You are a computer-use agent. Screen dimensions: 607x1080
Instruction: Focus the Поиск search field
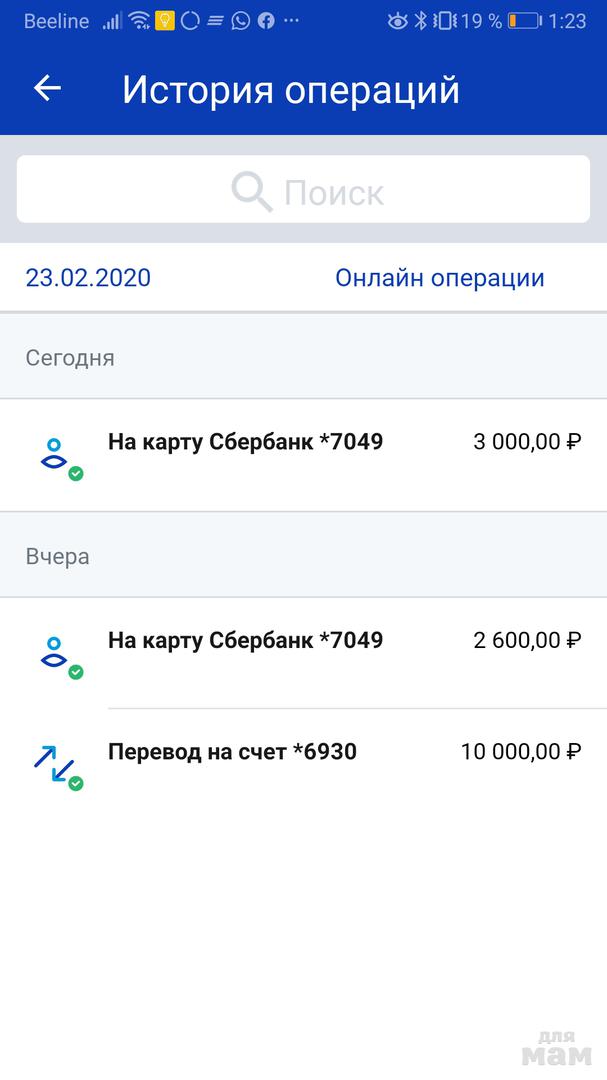pyautogui.click(x=303, y=191)
